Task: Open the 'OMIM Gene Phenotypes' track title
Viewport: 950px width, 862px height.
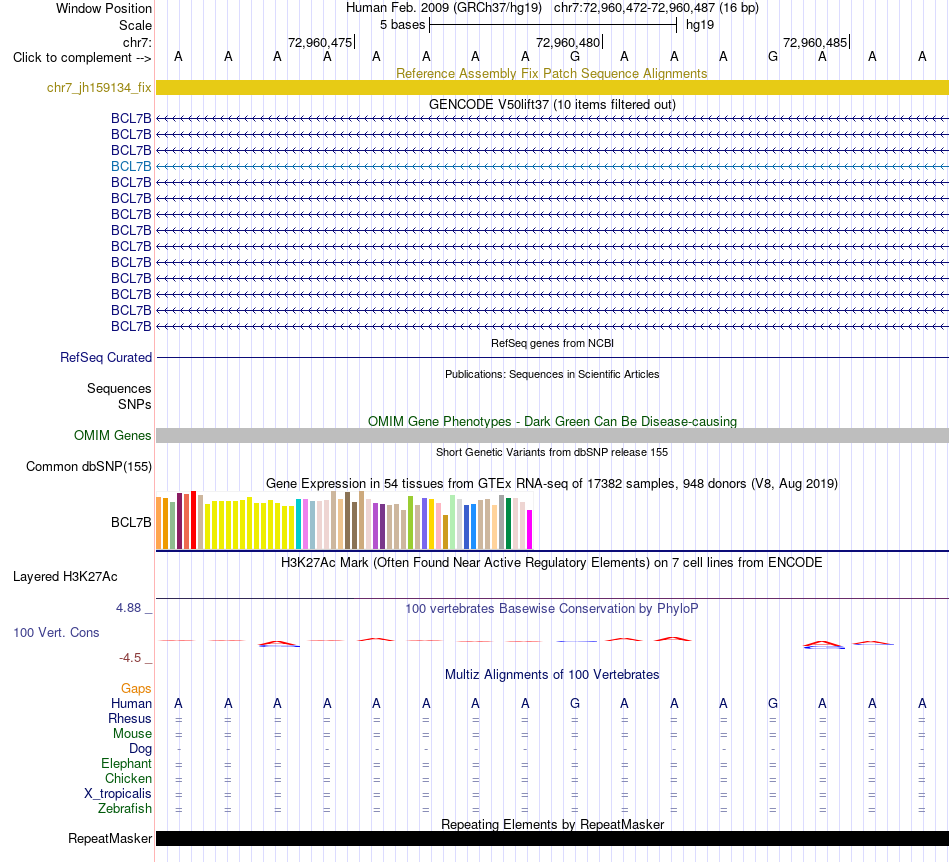Action: tap(552, 421)
